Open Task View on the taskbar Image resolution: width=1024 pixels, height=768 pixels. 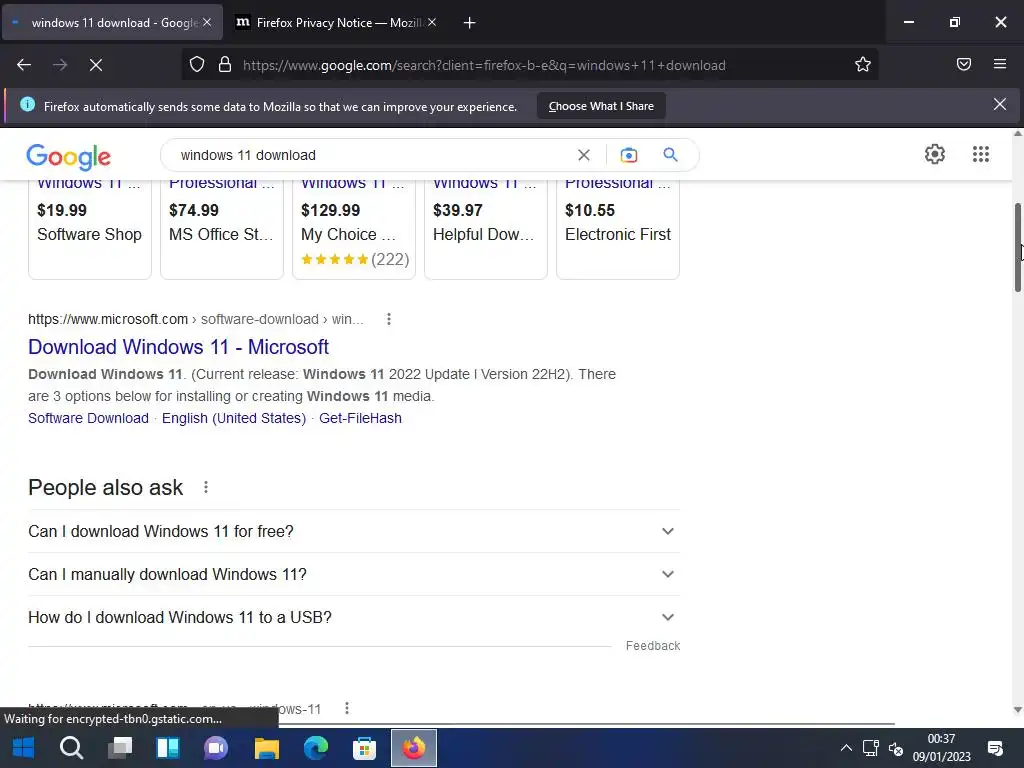point(120,748)
